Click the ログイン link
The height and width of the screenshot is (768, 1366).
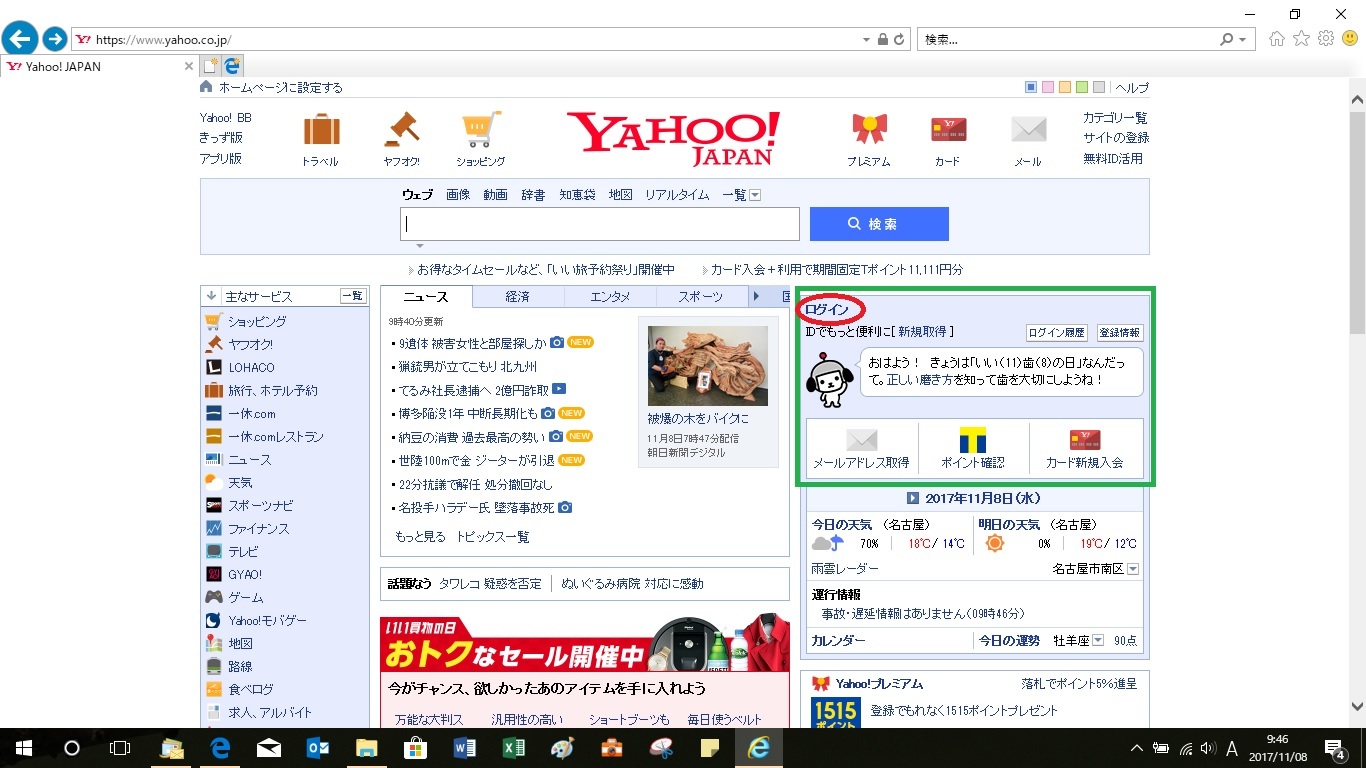tap(827, 310)
